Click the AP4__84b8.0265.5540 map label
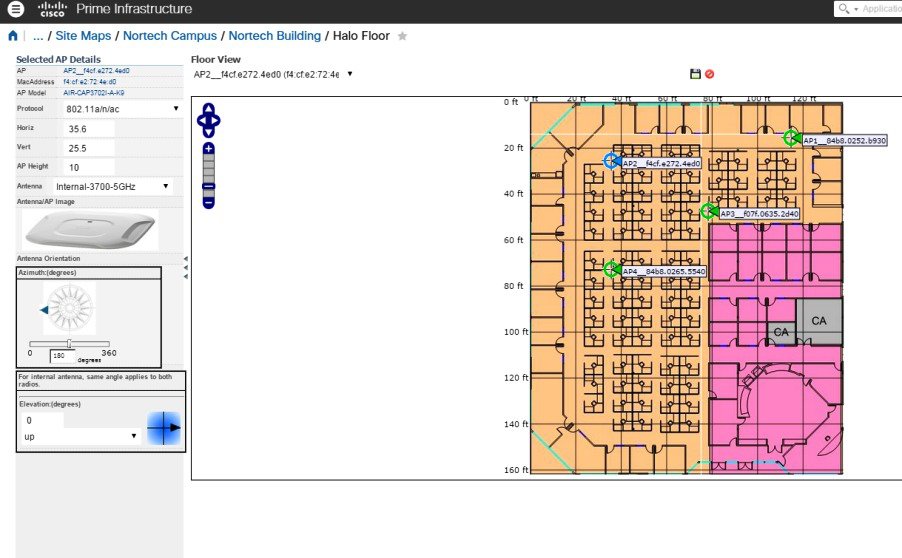Viewport: 902px width, 558px height. pos(664,271)
